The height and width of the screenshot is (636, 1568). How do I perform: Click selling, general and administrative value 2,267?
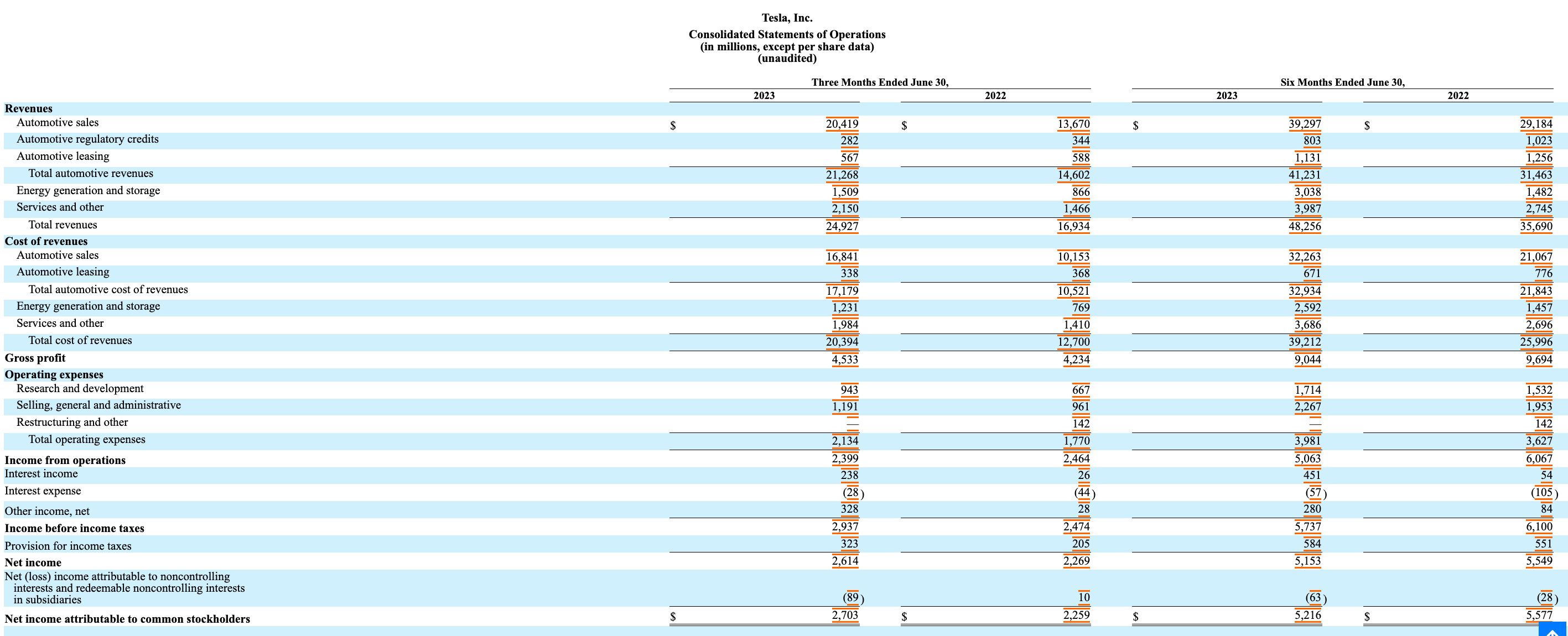tap(1308, 406)
